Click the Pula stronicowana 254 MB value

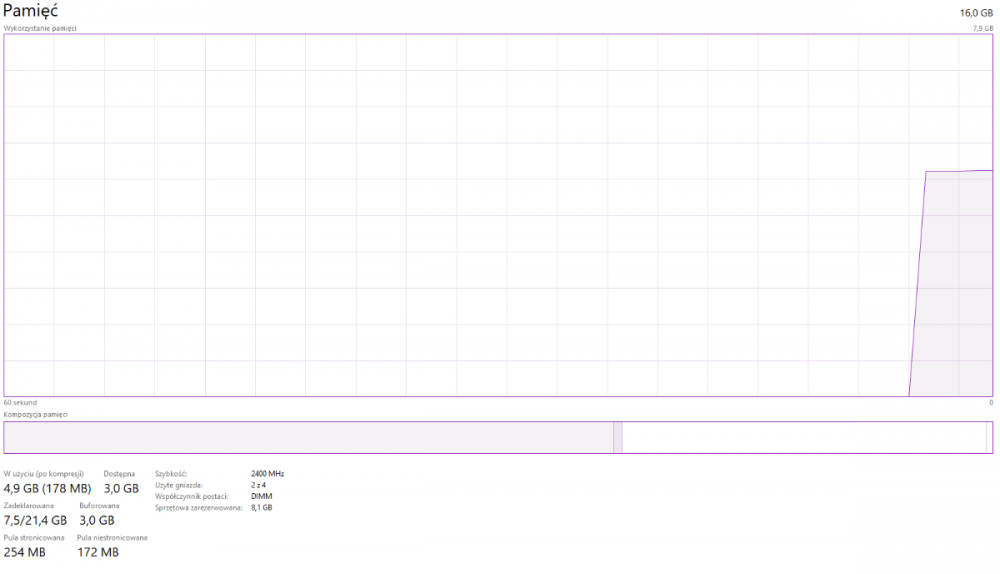24,552
